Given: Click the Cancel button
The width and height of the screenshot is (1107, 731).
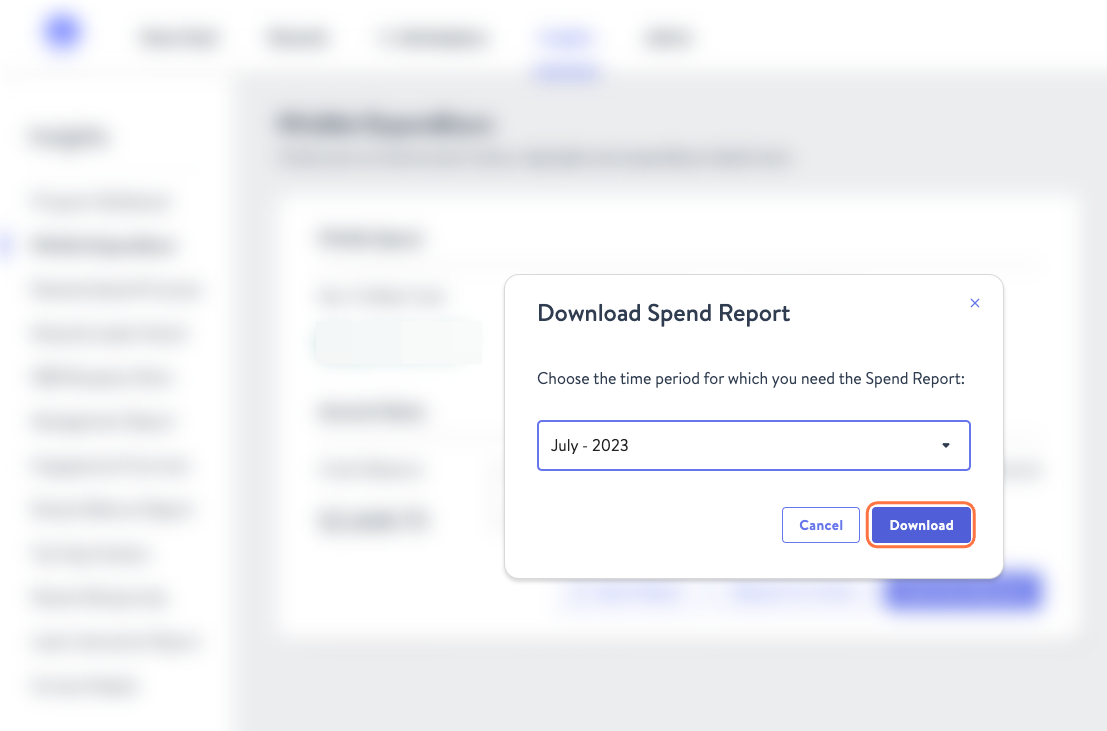Looking at the screenshot, I should [820, 524].
